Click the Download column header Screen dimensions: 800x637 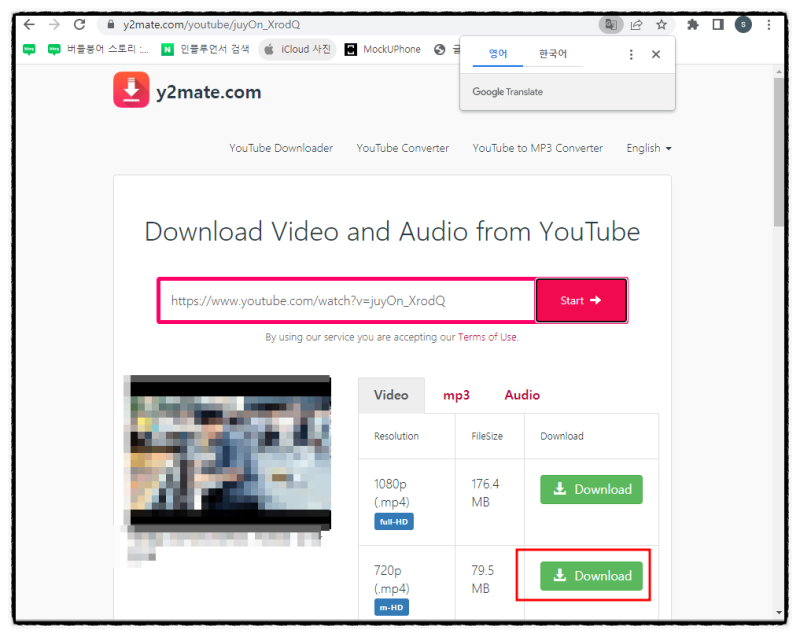coord(562,436)
